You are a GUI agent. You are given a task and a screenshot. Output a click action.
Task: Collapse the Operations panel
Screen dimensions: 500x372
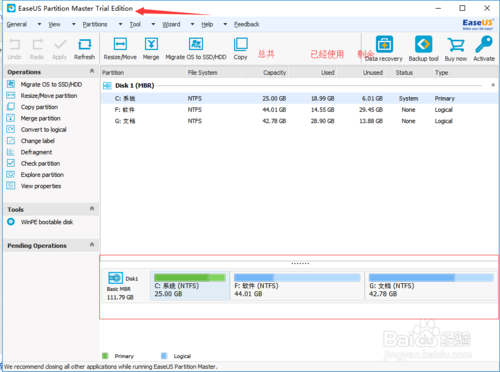pos(92,71)
